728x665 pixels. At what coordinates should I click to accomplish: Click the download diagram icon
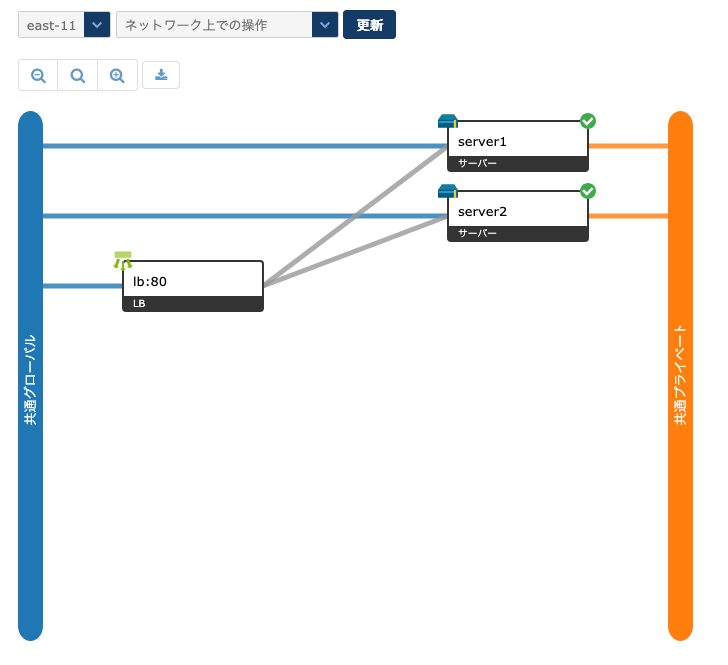point(161,75)
